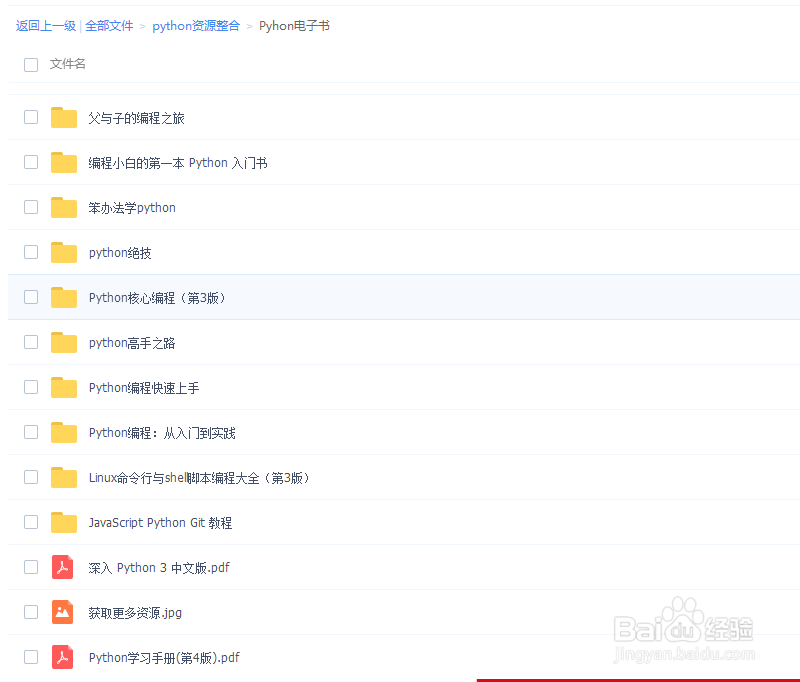Toggle select-all checkbox next to 文件名

coord(31,65)
